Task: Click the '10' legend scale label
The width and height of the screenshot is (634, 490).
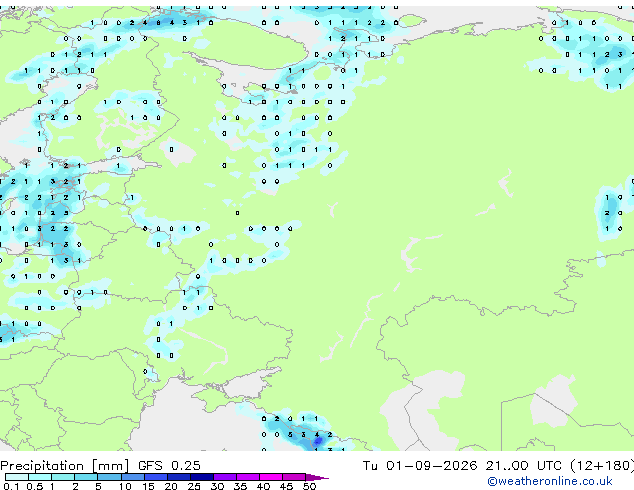Action: (125, 486)
